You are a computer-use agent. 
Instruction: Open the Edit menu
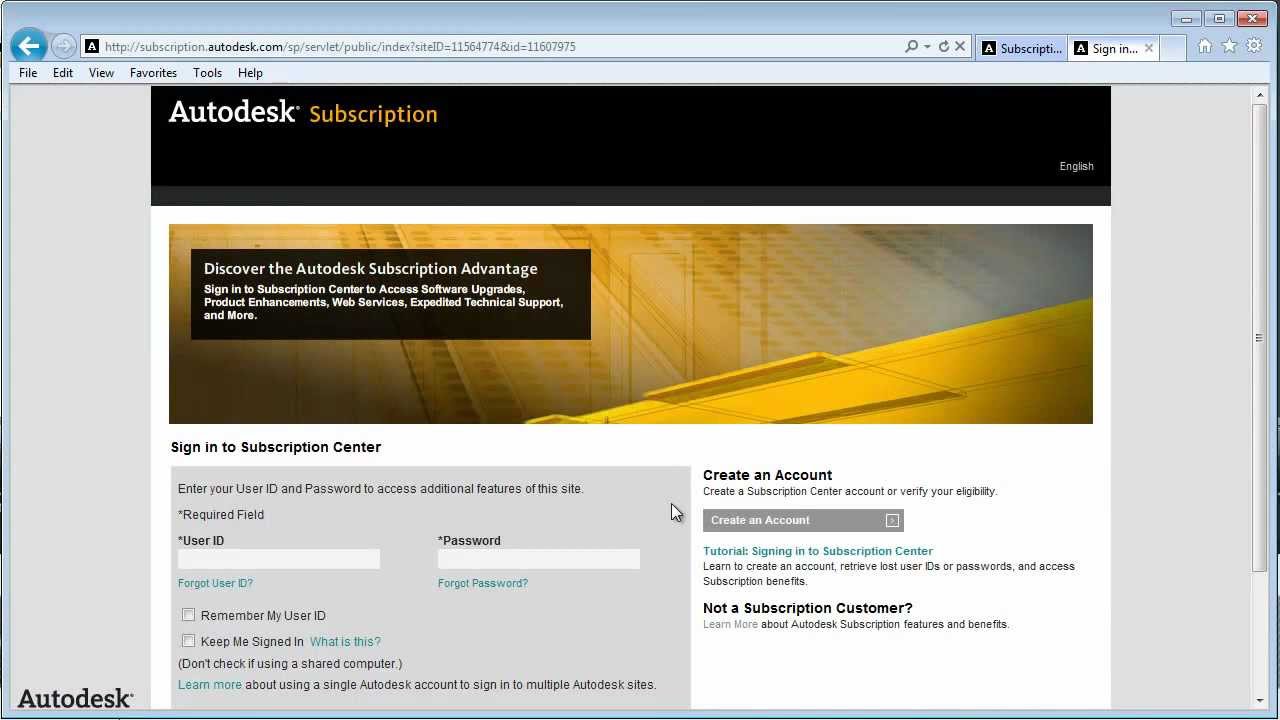coord(63,73)
